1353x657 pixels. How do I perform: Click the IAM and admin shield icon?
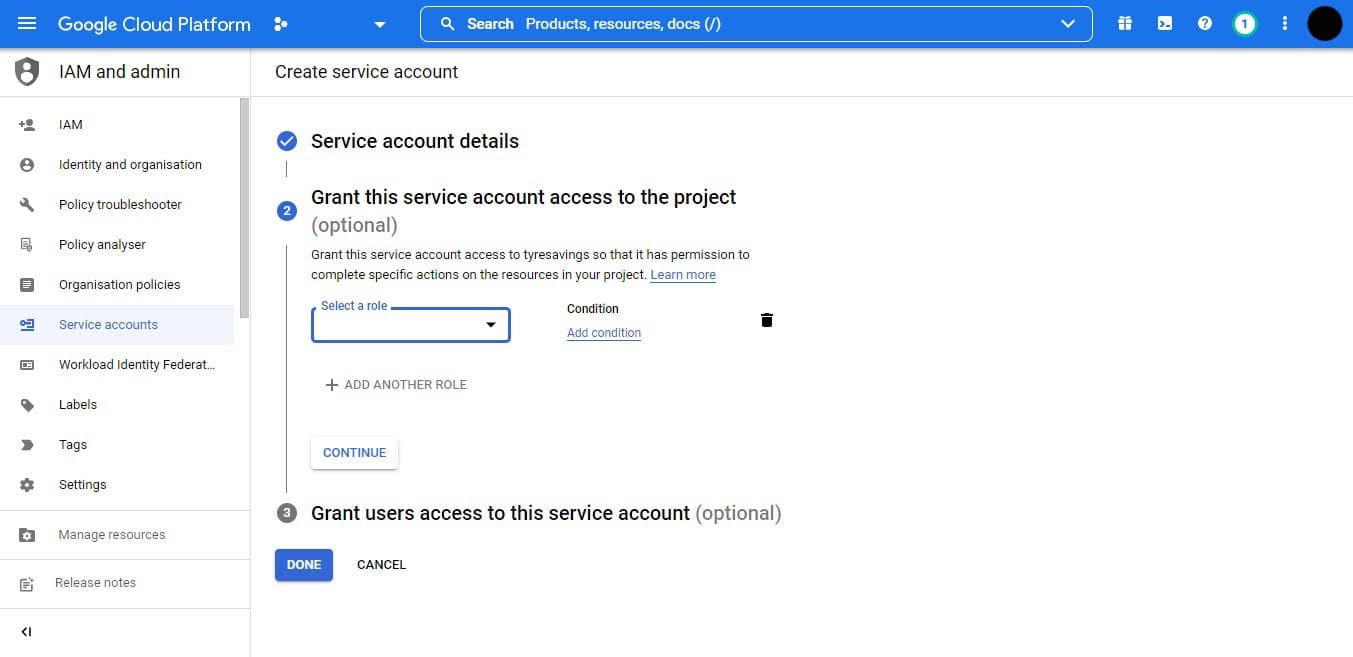coord(27,72)
